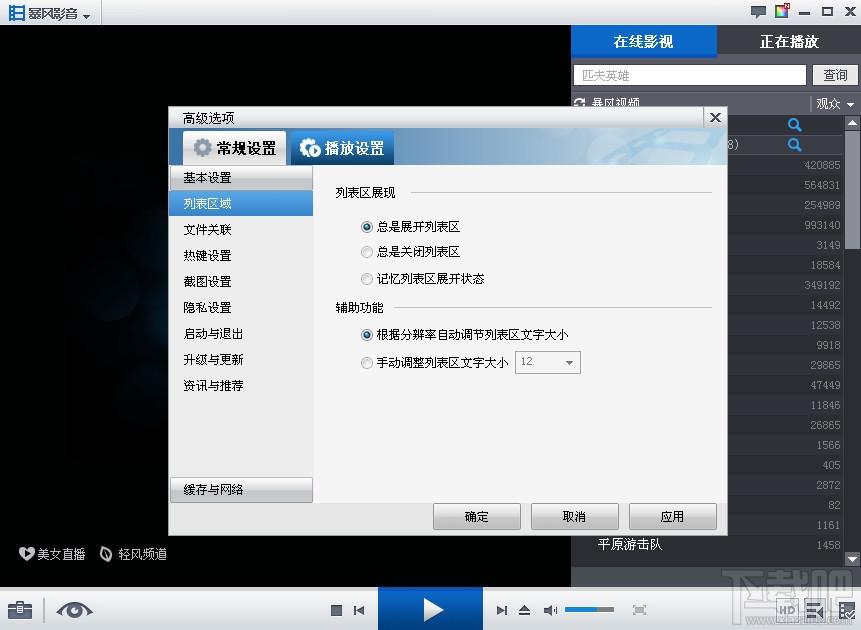Enable 手动调整列表区文字大小
Viewport: 861px width, 630px height.
367,362
